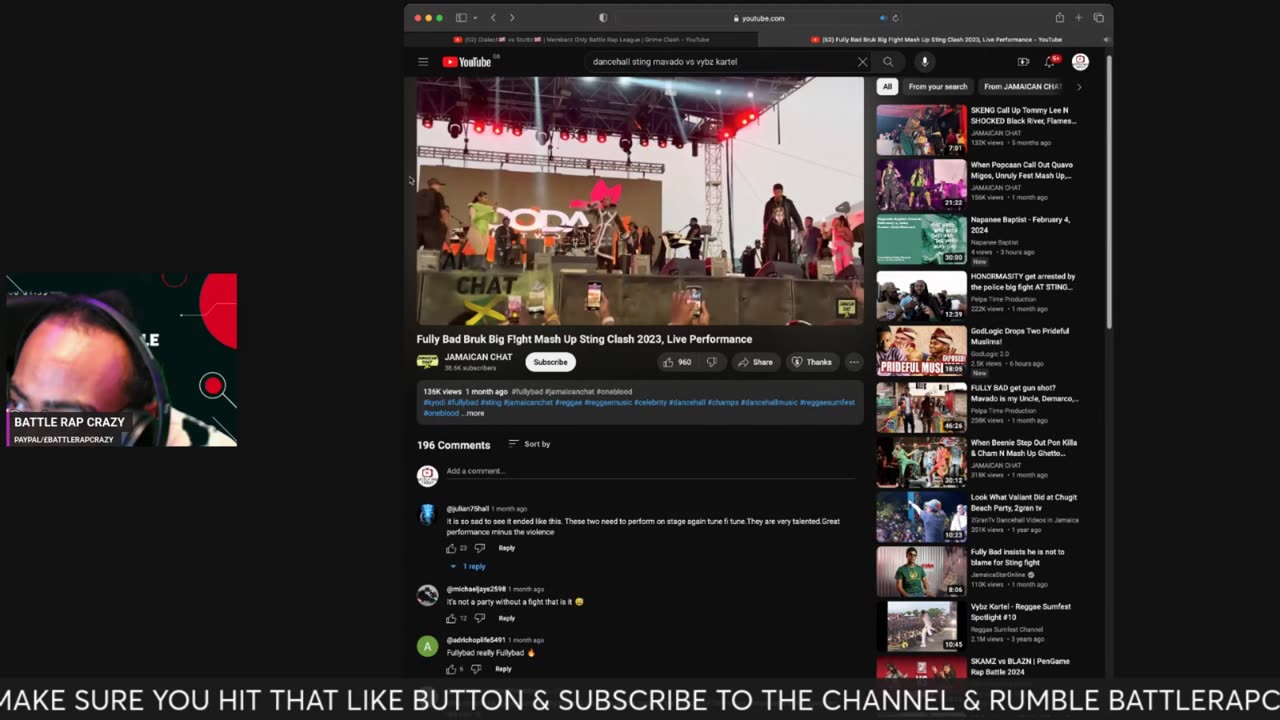
Task: Click the Thanks button
Action: tap(812, 362)
